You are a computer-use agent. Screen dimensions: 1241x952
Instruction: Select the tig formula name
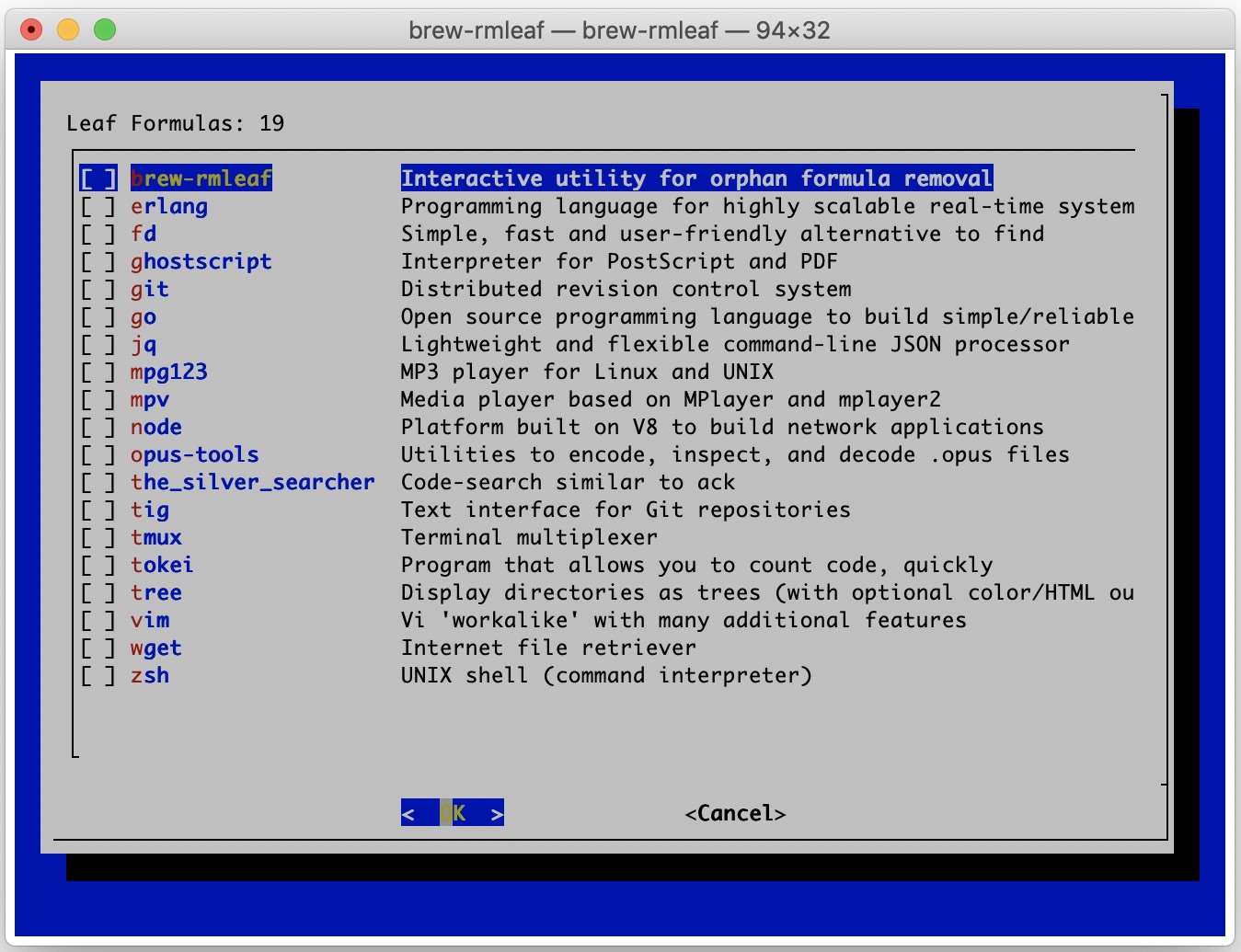(x=150, y=510)
